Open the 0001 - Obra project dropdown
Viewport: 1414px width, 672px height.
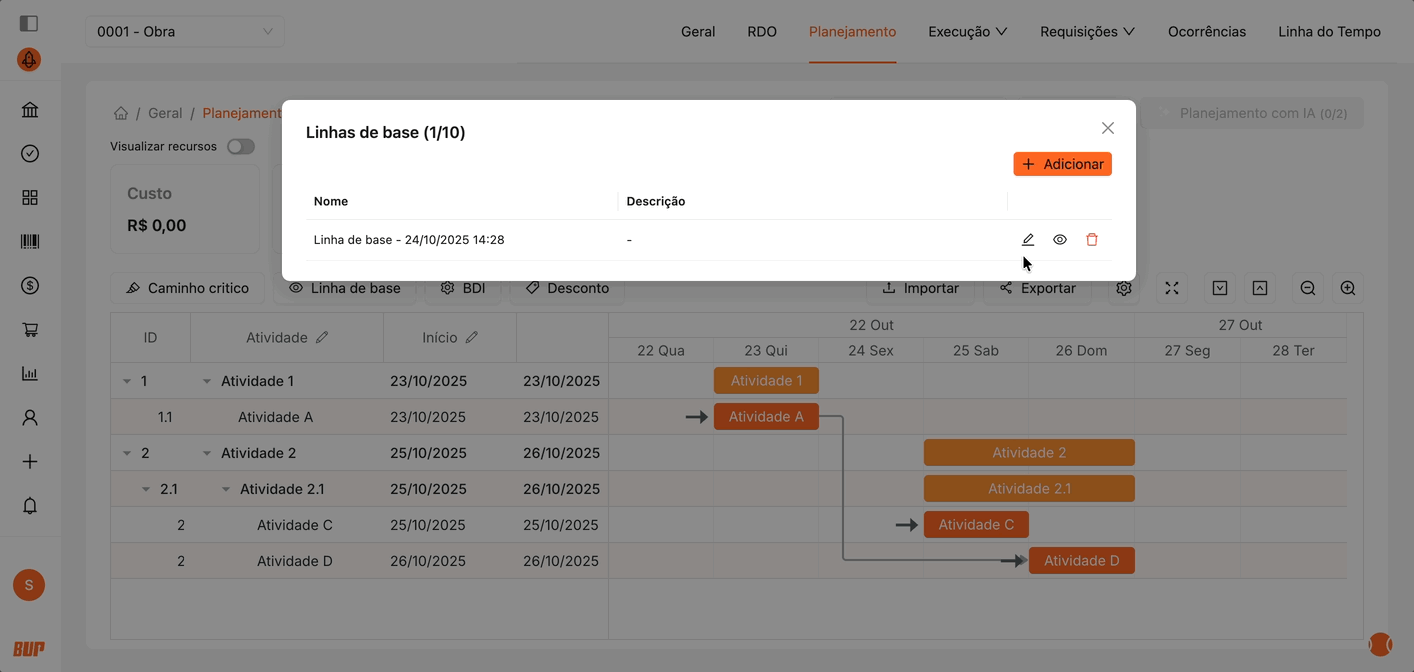click(x=184, y=31)
